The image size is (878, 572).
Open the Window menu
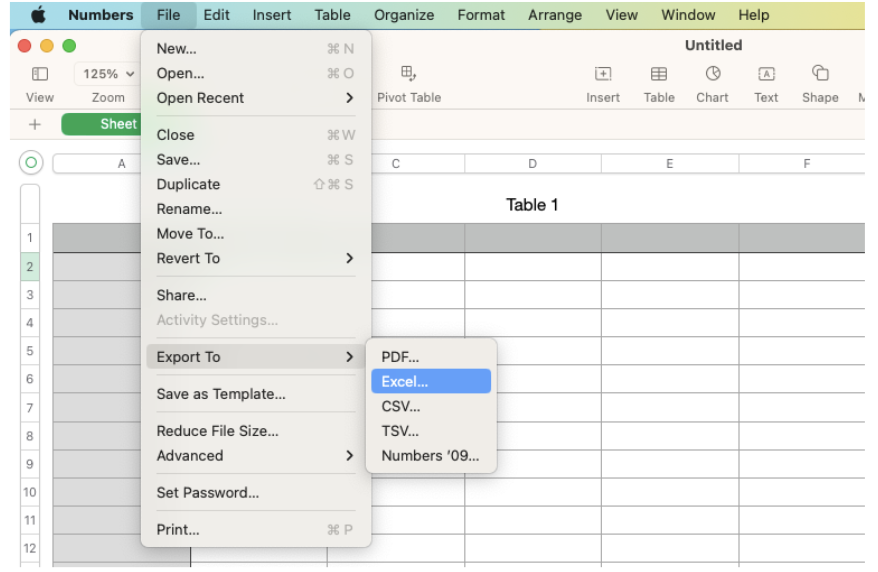pos(688,15)
